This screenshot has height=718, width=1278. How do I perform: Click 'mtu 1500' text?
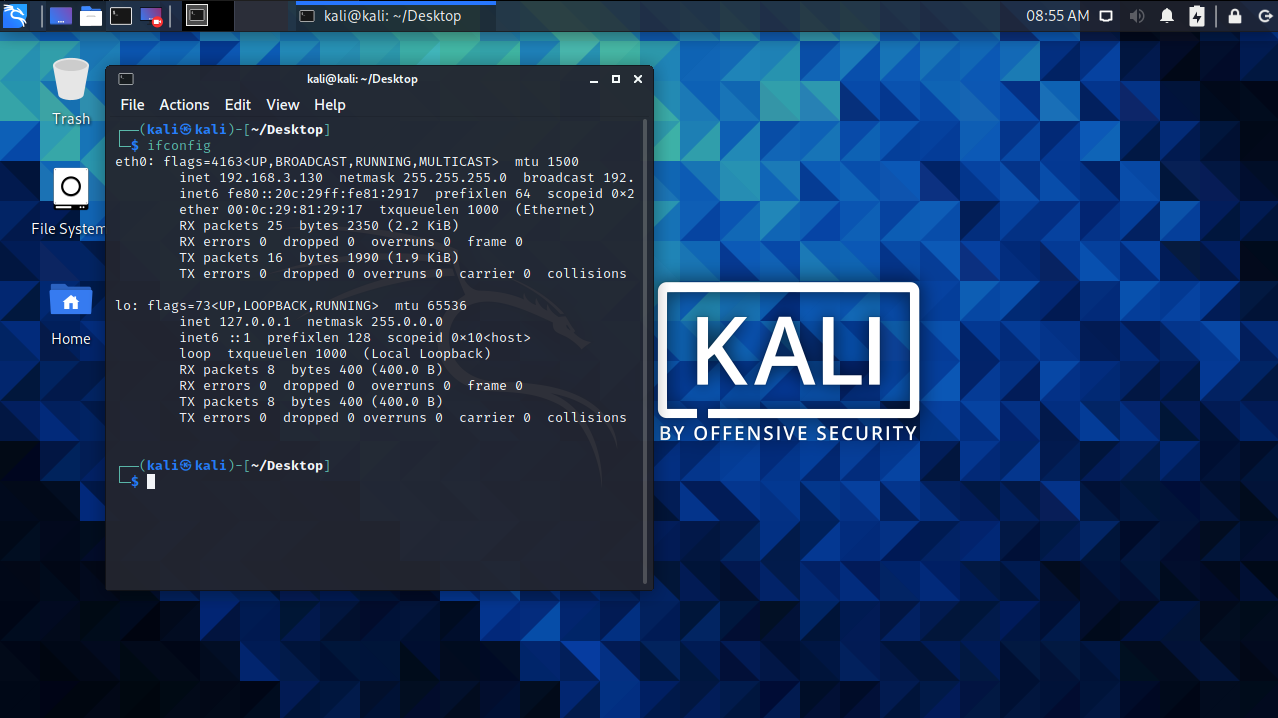pos(547,162)
